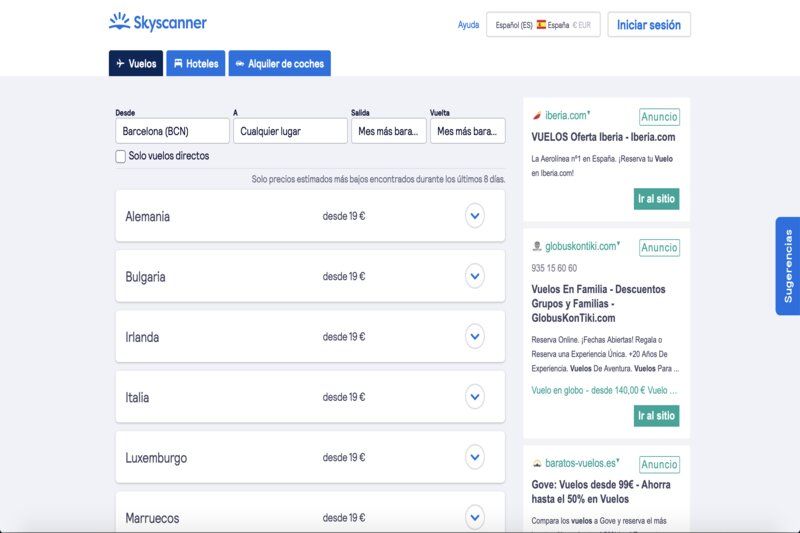
Task: Expand the Italia destination row
Action: (x=474, y=397)
